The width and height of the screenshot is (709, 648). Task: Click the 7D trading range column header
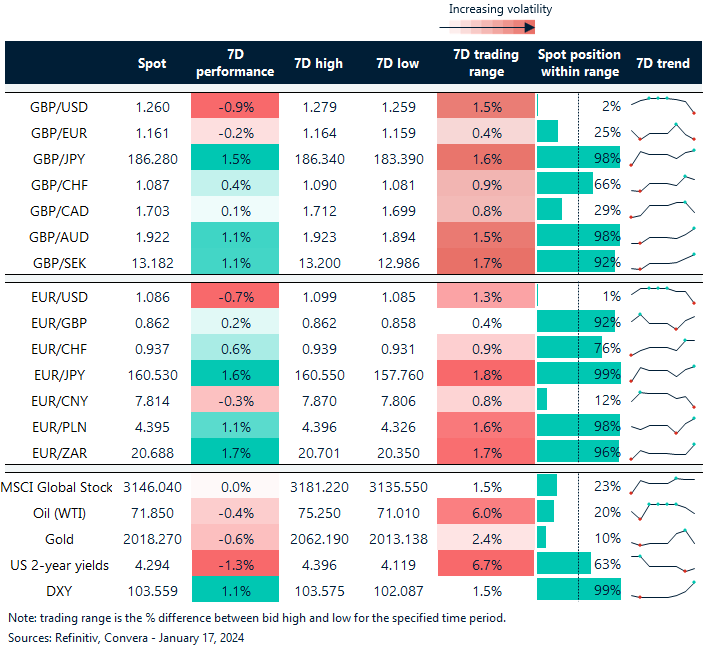click(x=484, y=63)
